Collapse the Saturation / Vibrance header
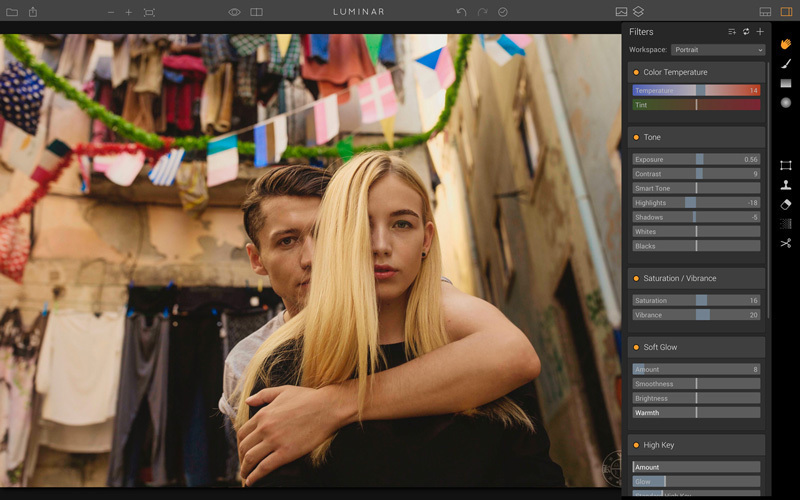800x500 pixels. (696, 279)
